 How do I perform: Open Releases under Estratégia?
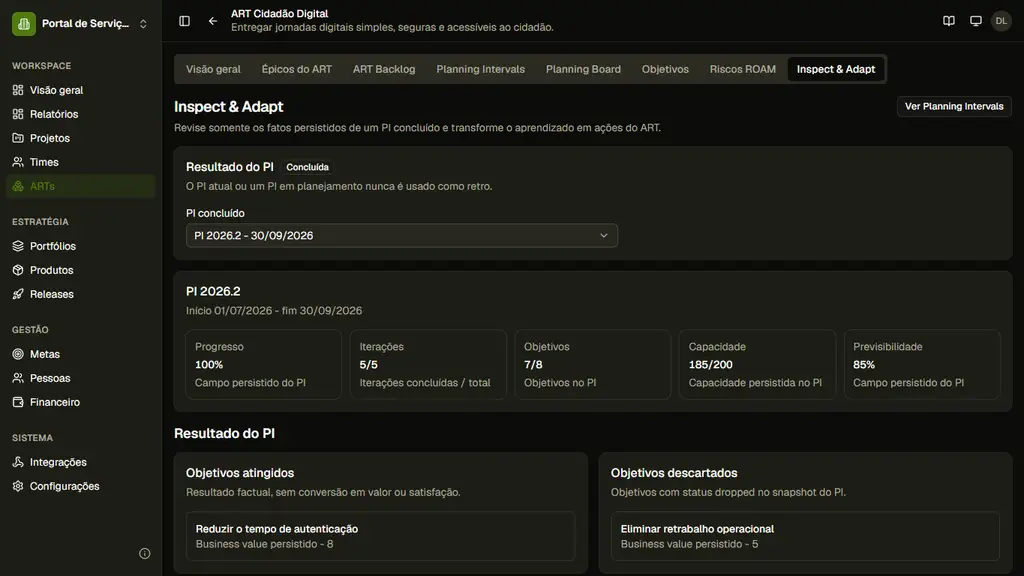81,294
